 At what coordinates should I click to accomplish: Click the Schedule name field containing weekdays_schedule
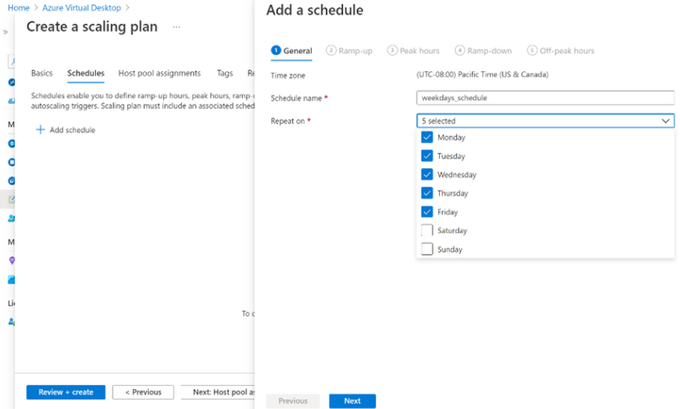click(545, 98)
